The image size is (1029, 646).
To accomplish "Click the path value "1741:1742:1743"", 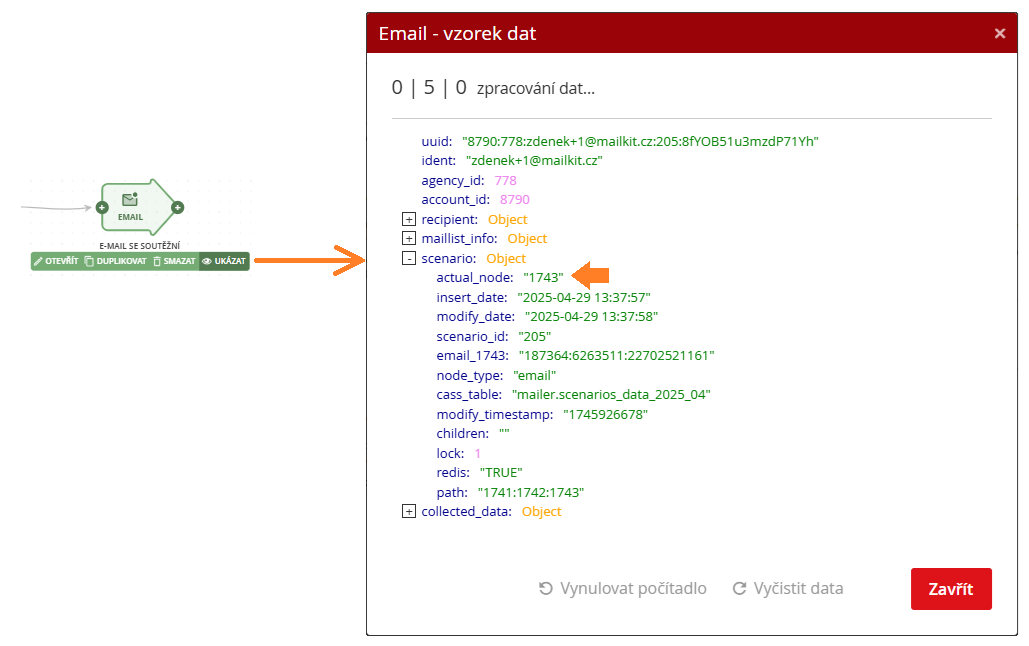I will [530, 492].
